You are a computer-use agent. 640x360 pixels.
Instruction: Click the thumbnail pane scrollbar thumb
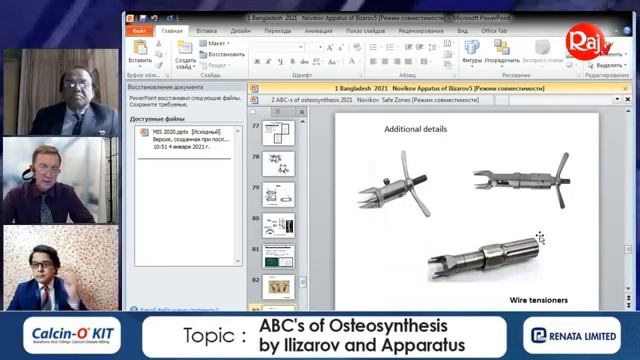tap(302, 282)
